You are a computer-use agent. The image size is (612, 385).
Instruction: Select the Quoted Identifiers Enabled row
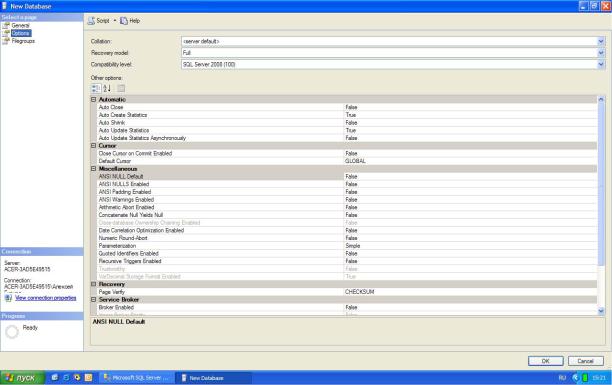pos(347,253)
